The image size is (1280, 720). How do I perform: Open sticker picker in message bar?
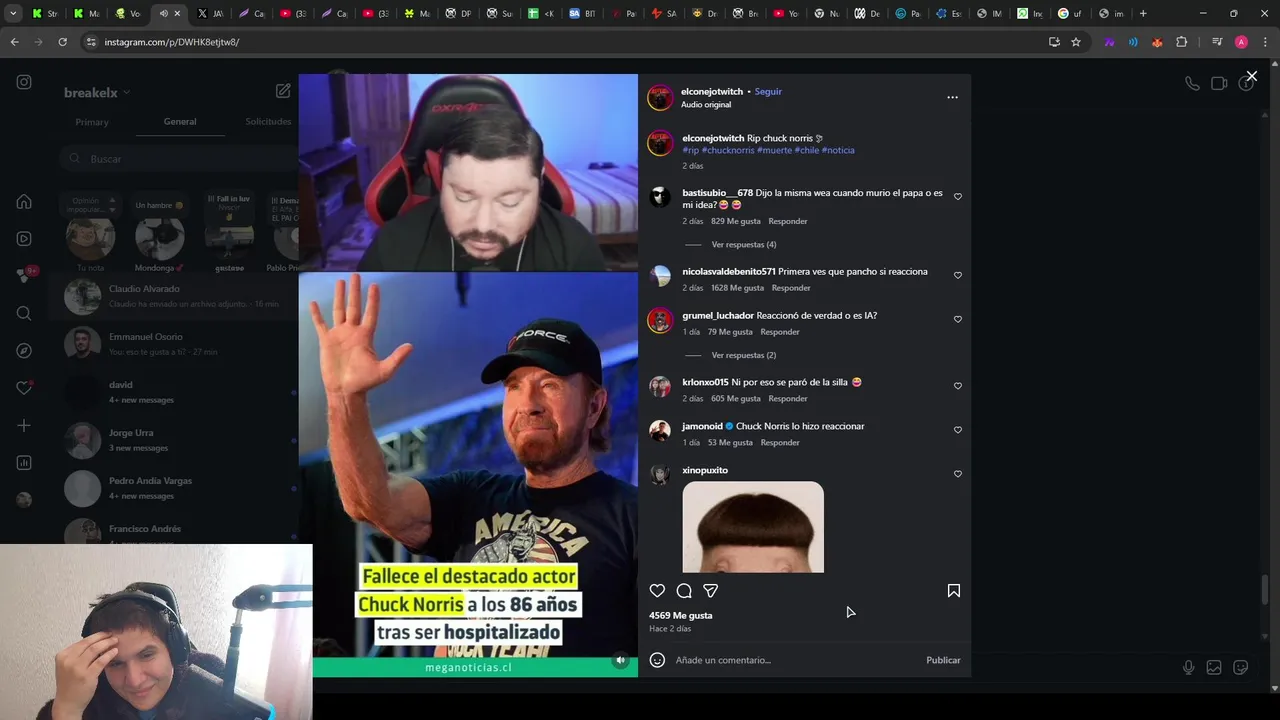(x=1241, y=668)
